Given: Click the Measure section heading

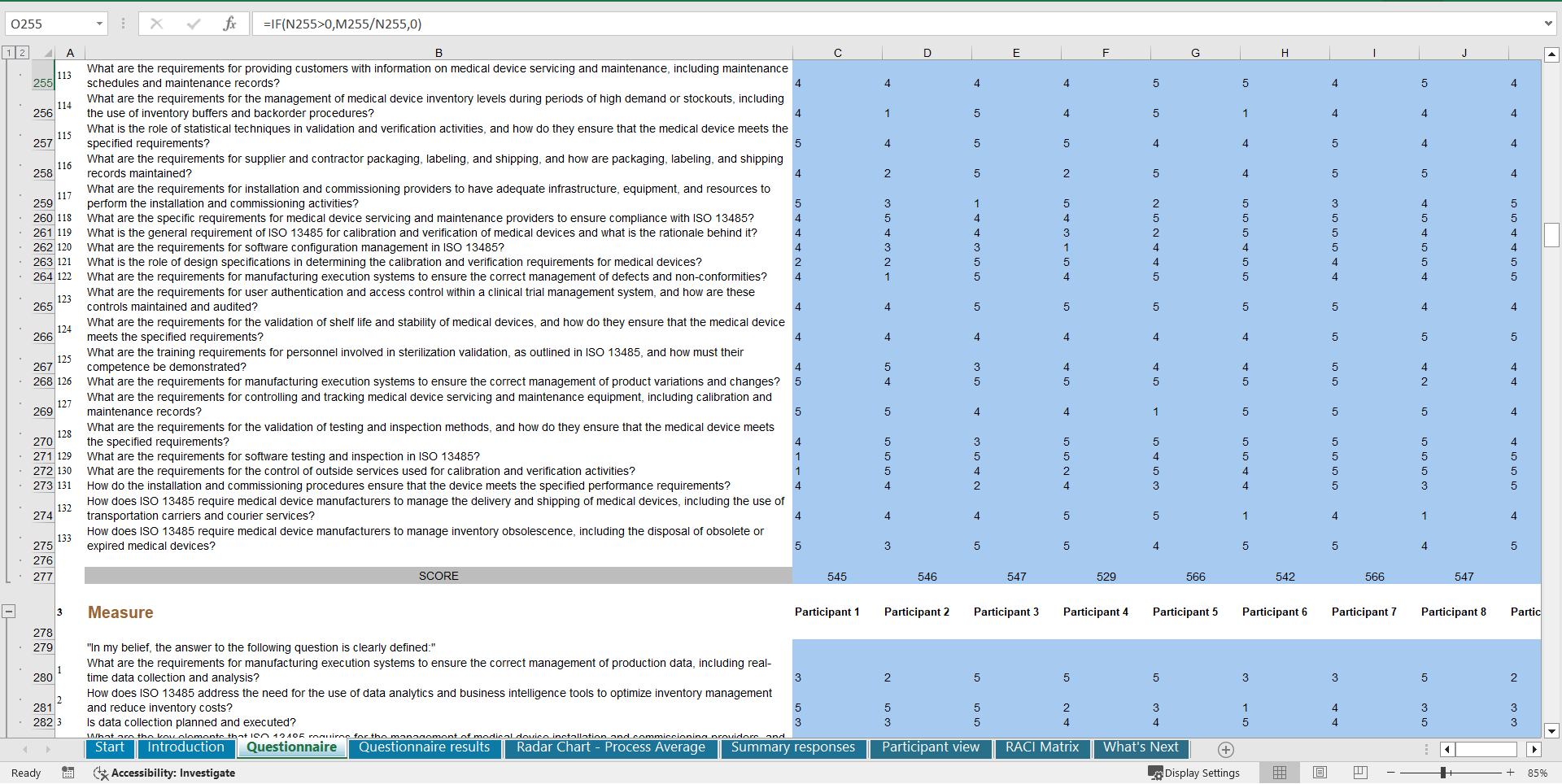Looking at the screenshot, I should (120, 612).
